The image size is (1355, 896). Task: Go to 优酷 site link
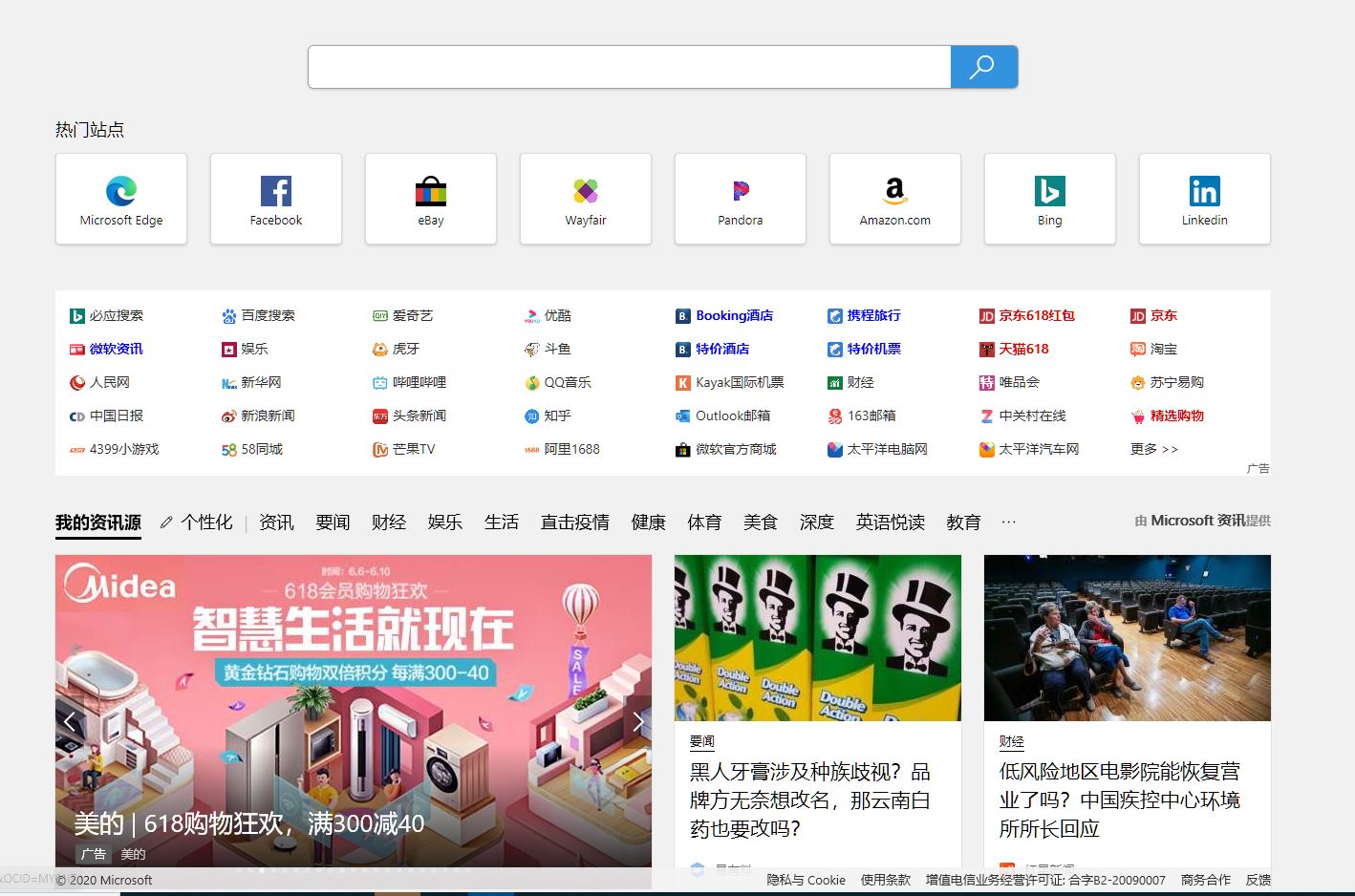[548, 315]
